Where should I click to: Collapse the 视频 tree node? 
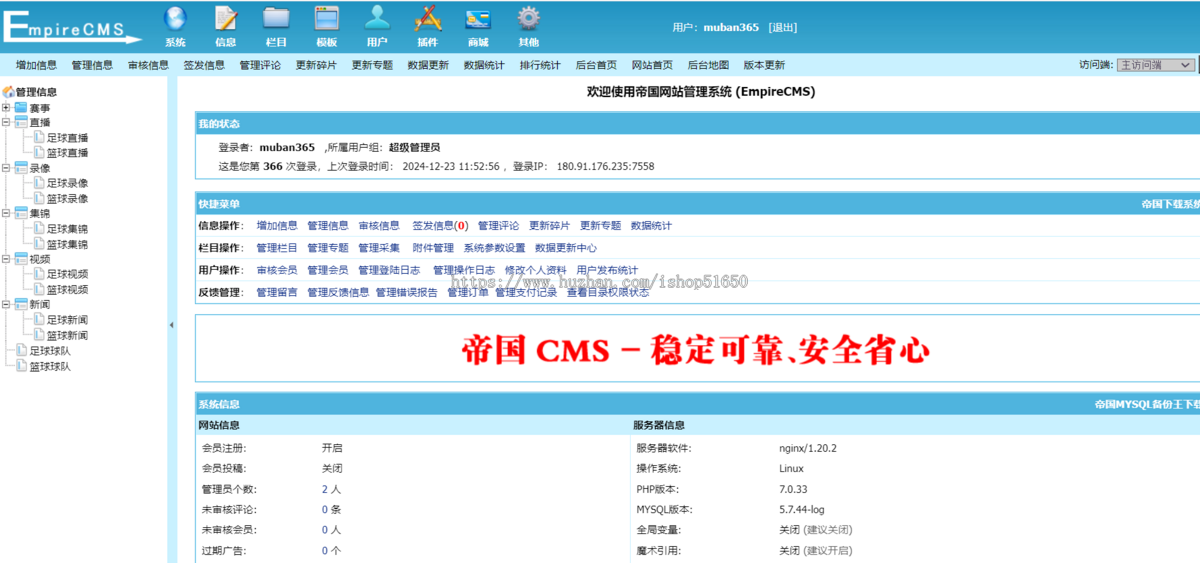7,259
